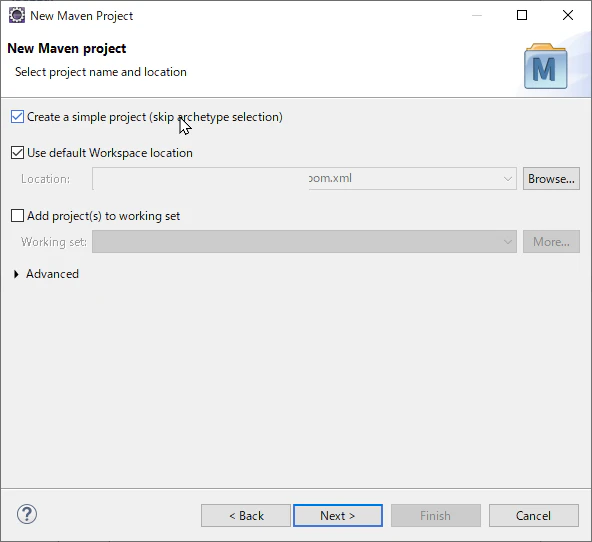Image resolution: width=592 pixels, height=542 pixels.
Task: Cancel the New Maven Project wizard
Action: [533, 516]
